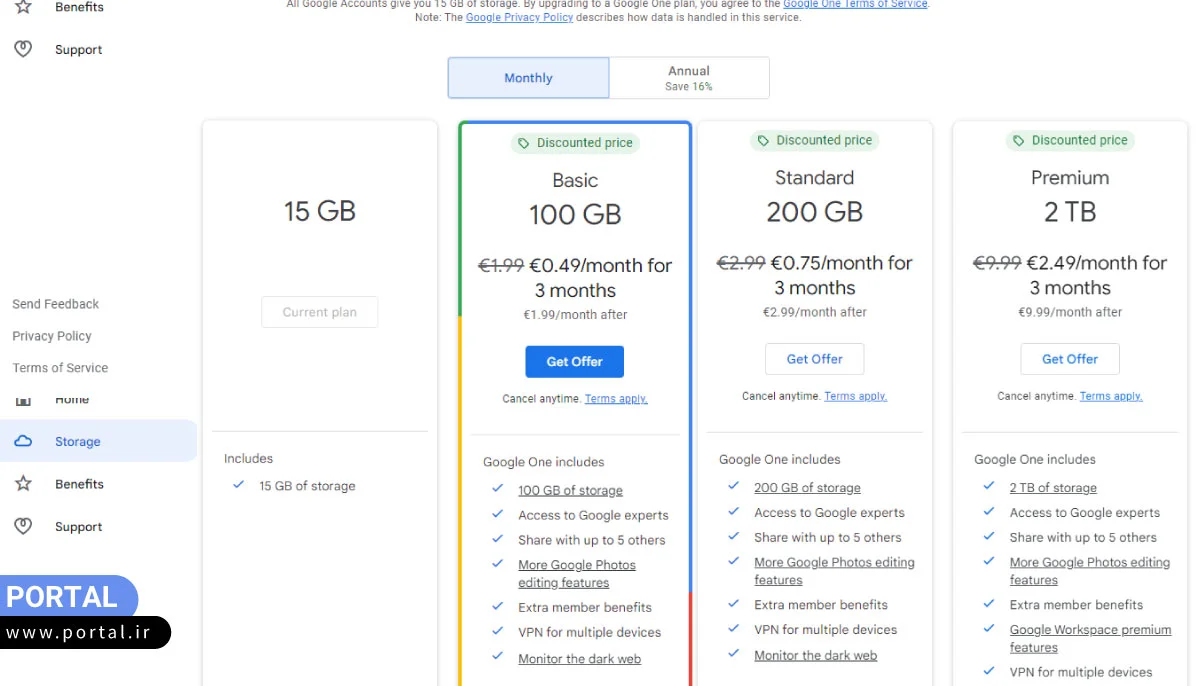Get the Standard 200 GB offer
This screenshot has height=686, width=1200.
[814, 359]
